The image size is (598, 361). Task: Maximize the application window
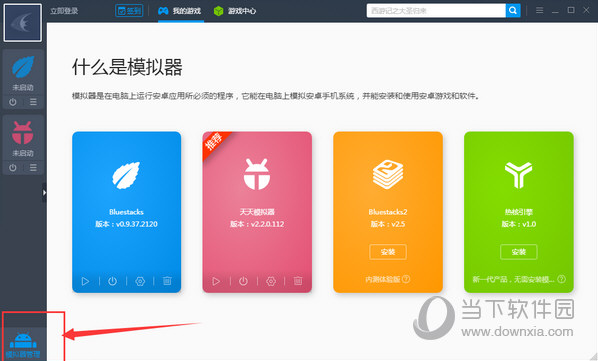[x=571, y=10]
